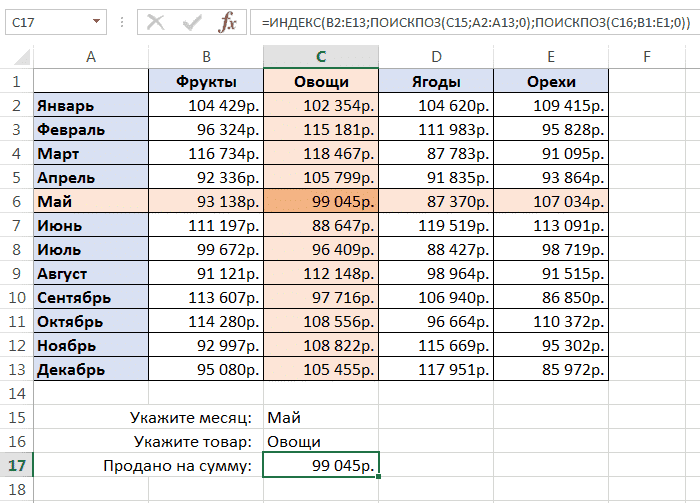Click the Укажите товар label
The width and height of the screenshot is (700, 503).
tap(192, 442)
